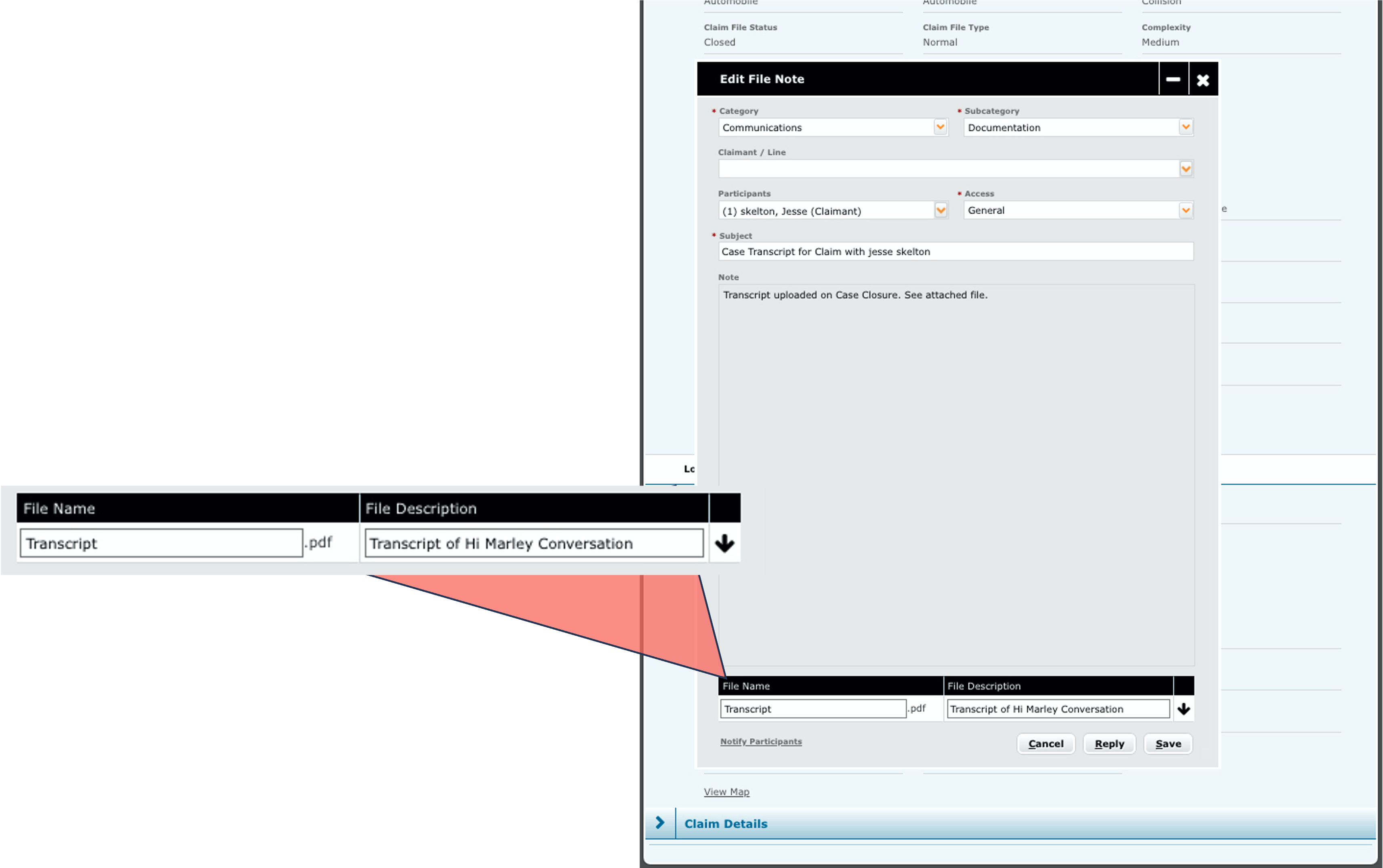Open the View Map link
The image size is (1383, 868).
tap(726, 792)
